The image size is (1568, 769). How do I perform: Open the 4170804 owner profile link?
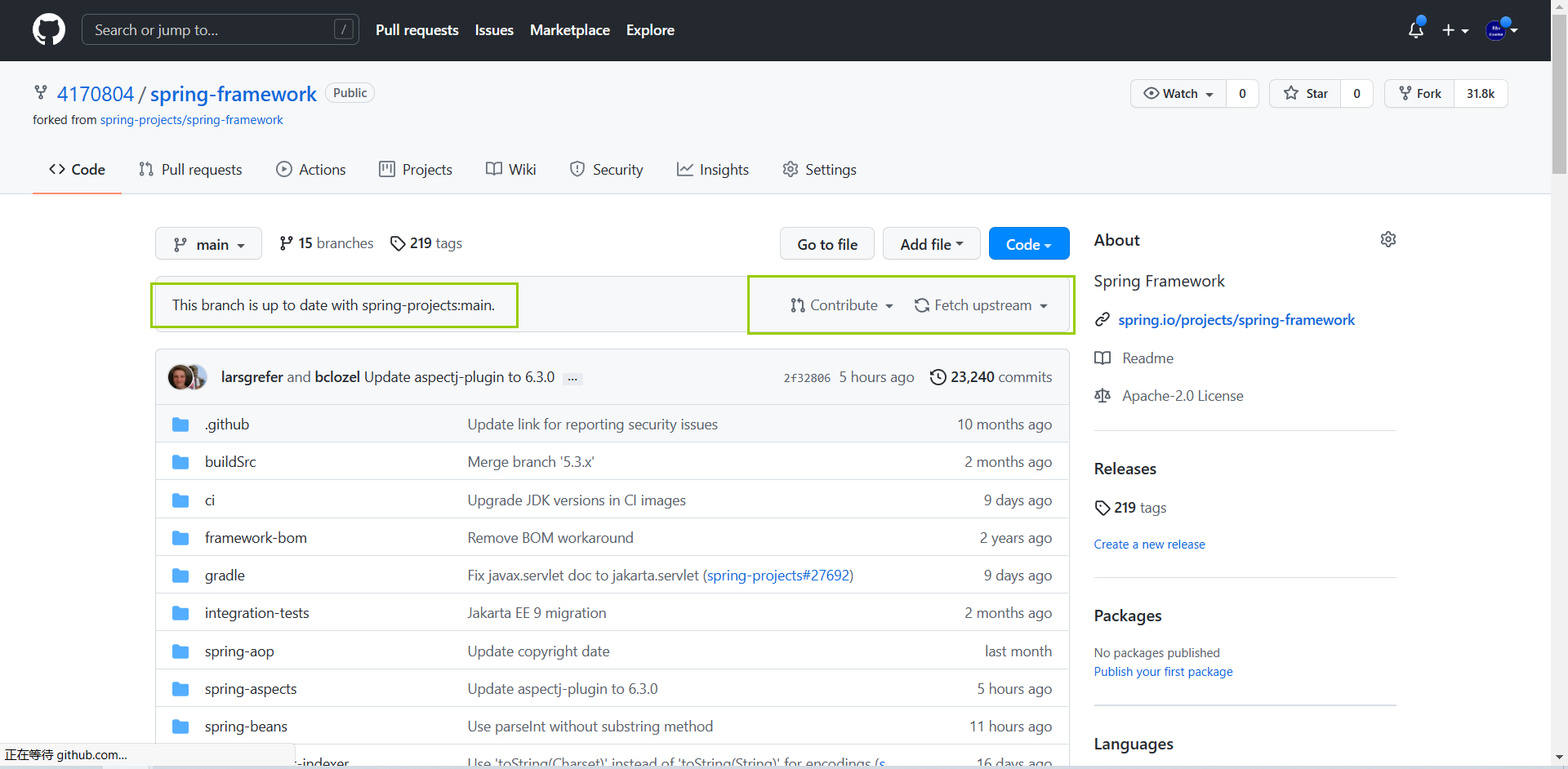96,94
